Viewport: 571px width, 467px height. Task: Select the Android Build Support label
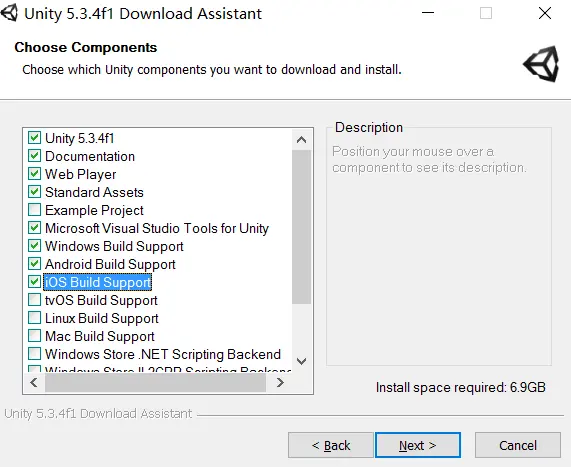[110, 264]
